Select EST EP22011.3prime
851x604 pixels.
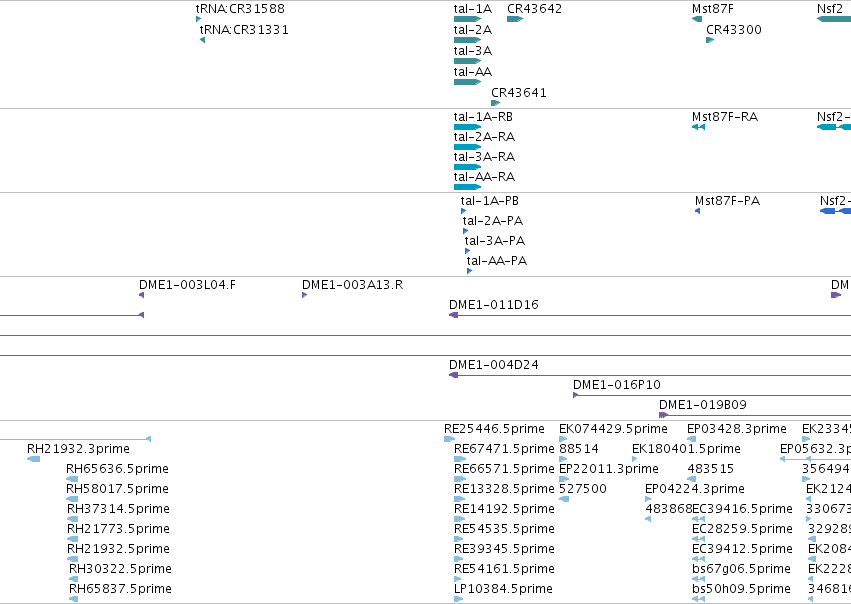click(x=564, y=479)
